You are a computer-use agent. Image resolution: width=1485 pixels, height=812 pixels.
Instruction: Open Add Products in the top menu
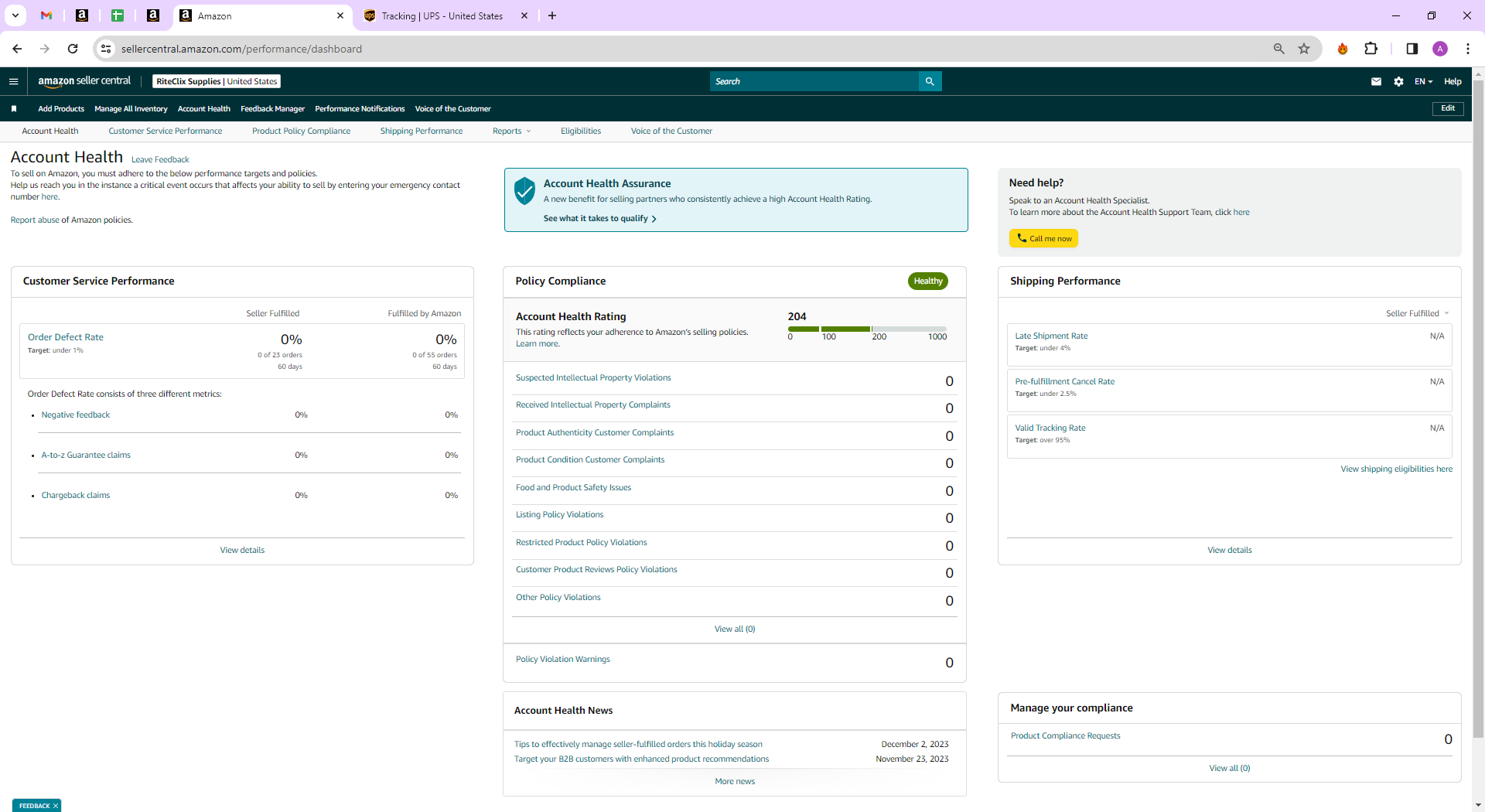point(61,109)
